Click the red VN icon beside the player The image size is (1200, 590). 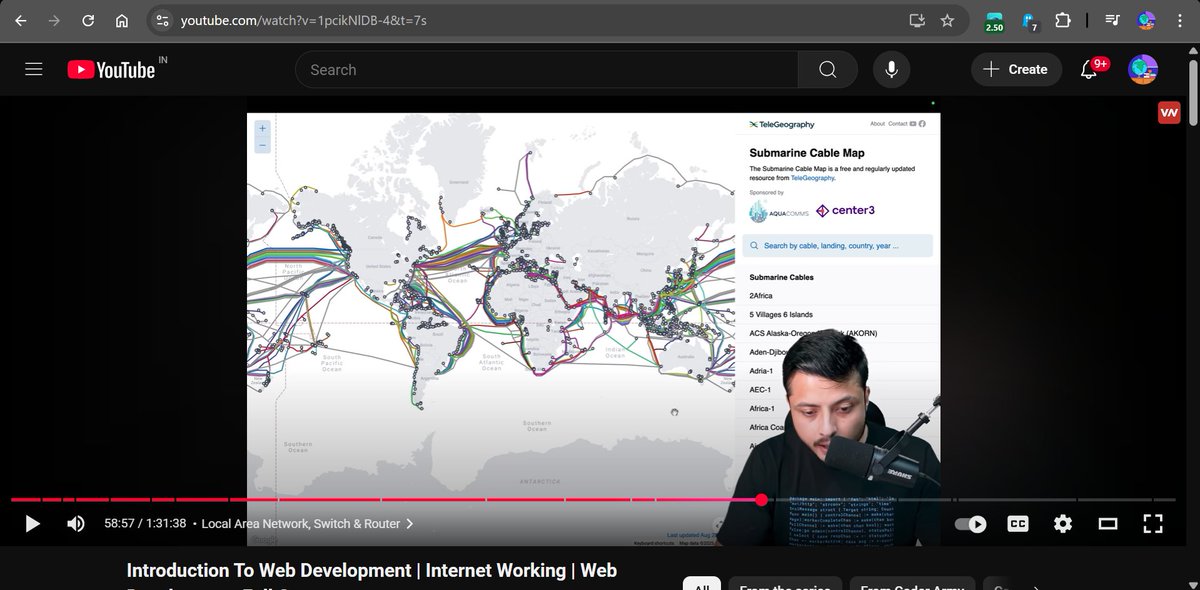tap(1169, 113)
